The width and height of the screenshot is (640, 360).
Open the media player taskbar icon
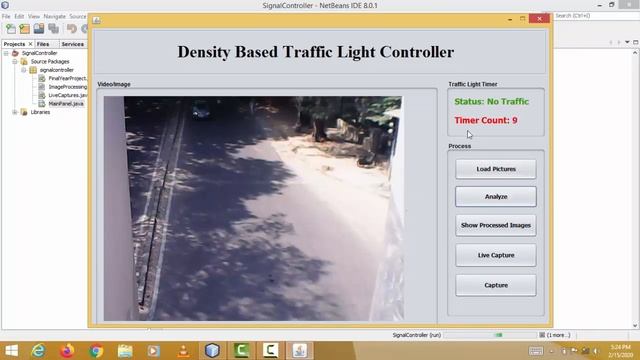click(x=154, y=351)
